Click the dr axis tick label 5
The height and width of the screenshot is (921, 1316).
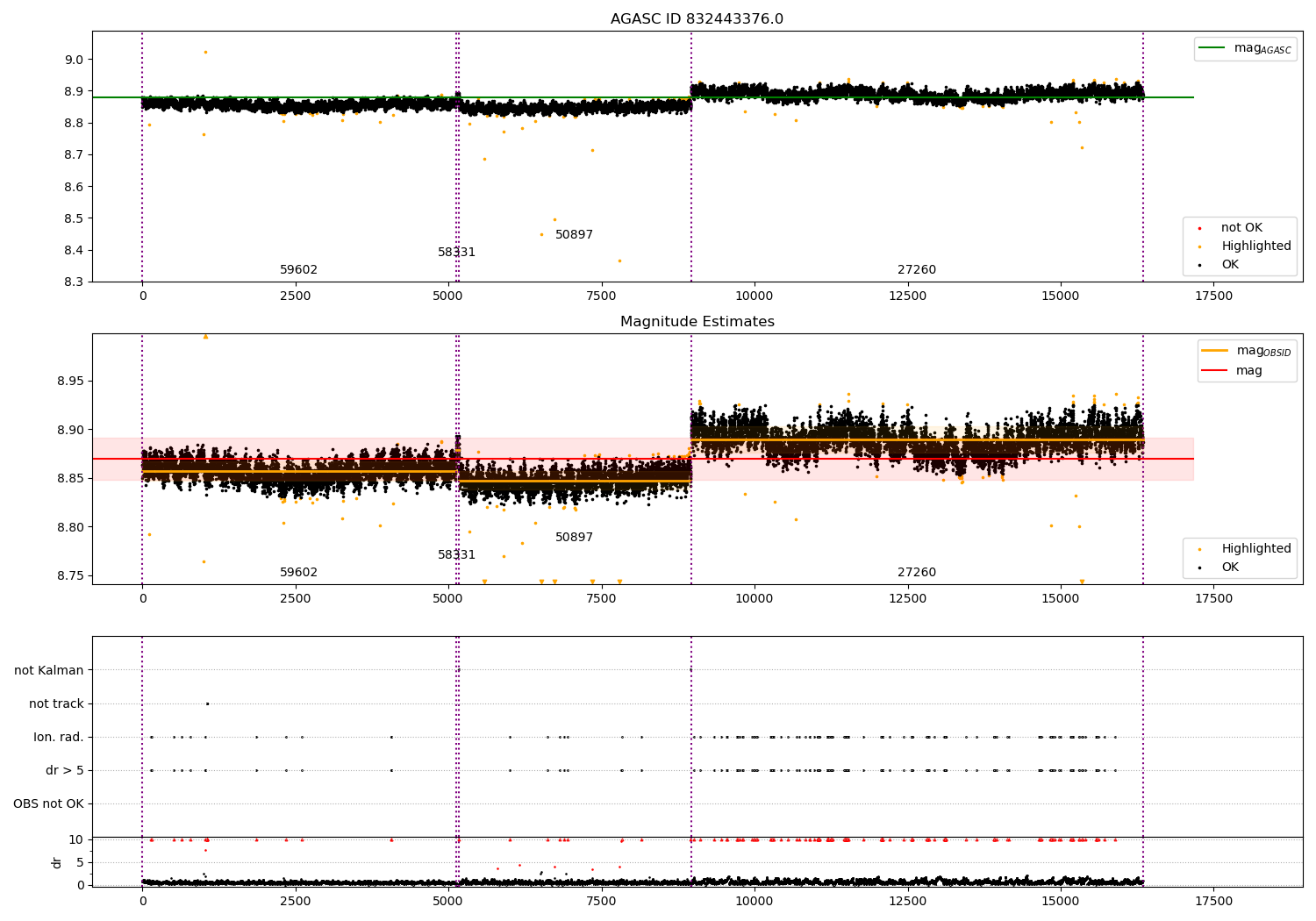(x=81, y=863)
